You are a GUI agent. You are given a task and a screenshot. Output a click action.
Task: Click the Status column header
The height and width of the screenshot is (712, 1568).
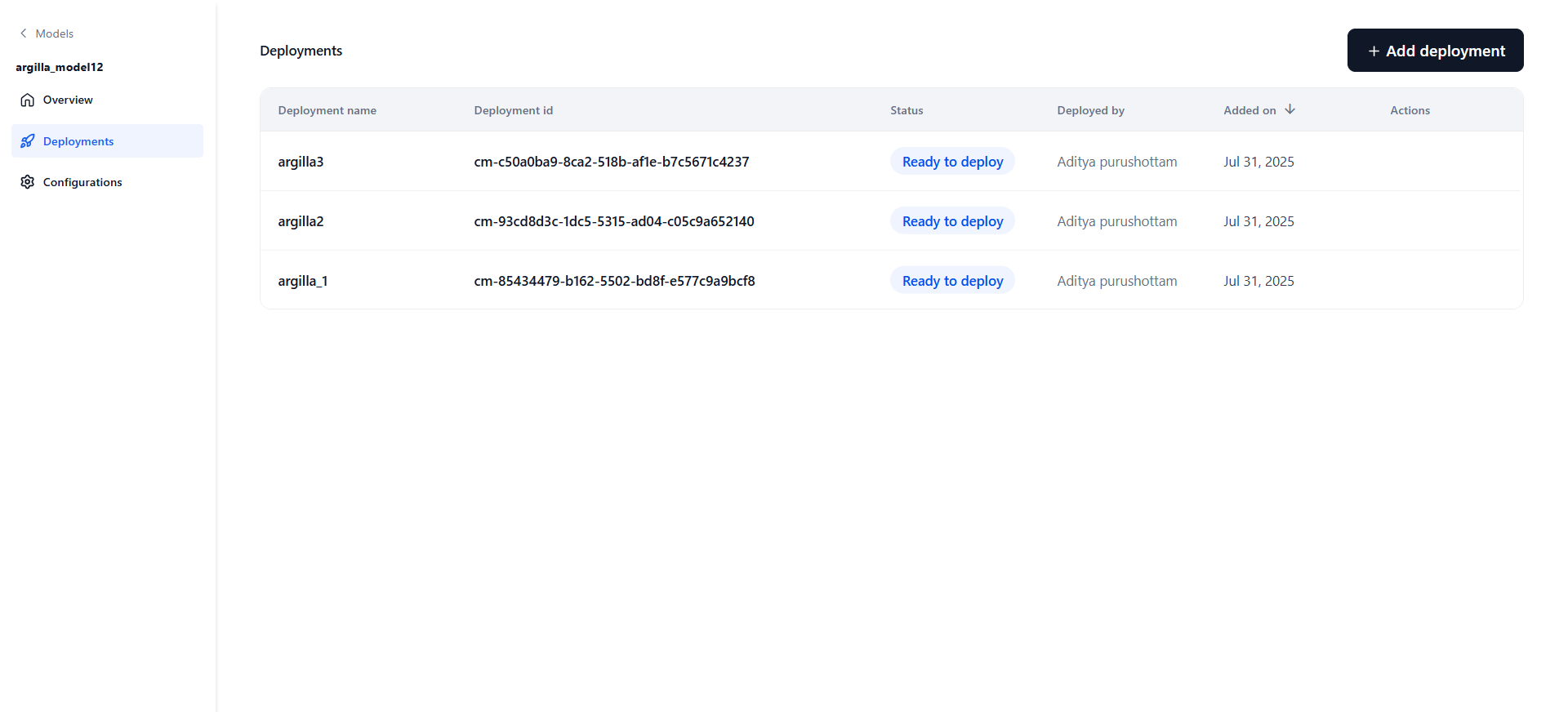click(x=906, y=110)
